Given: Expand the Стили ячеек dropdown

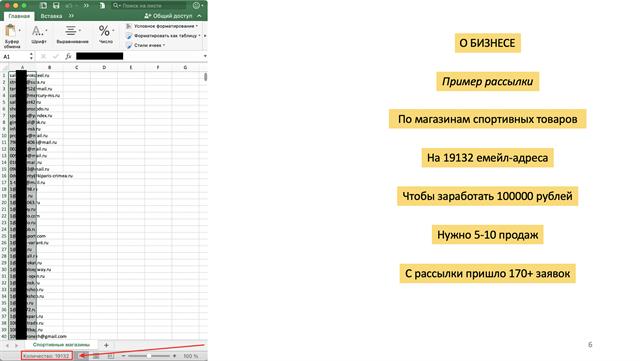Looking at the screenshot, I should 146,45.
